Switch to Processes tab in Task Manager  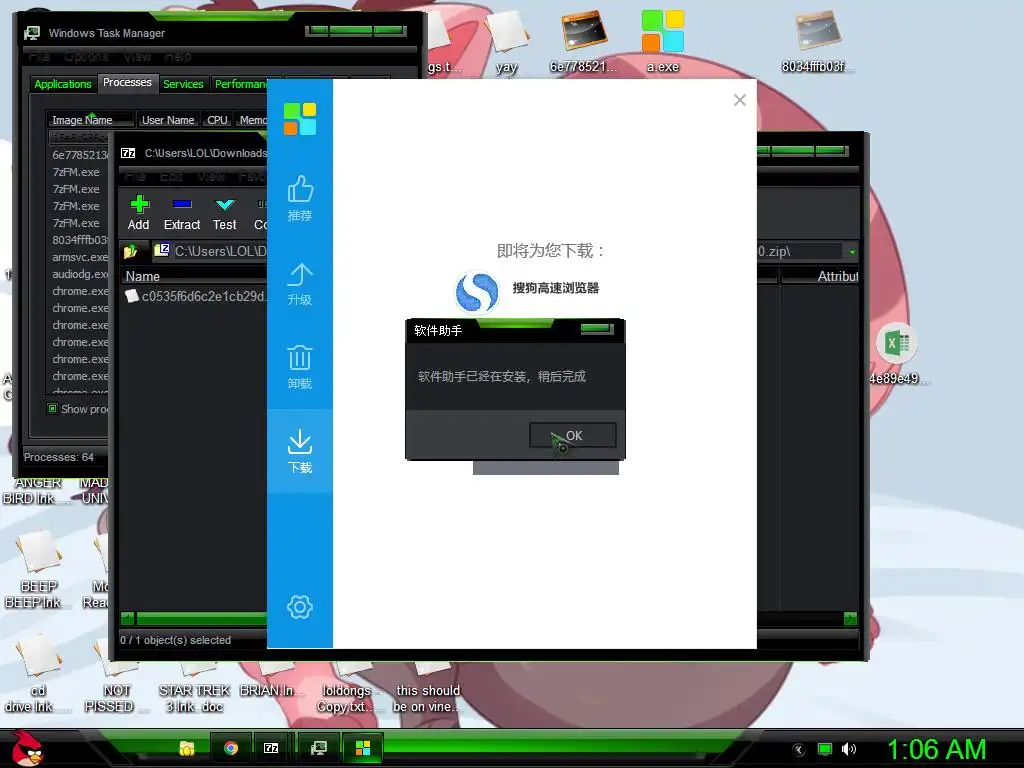click(127, 82)
